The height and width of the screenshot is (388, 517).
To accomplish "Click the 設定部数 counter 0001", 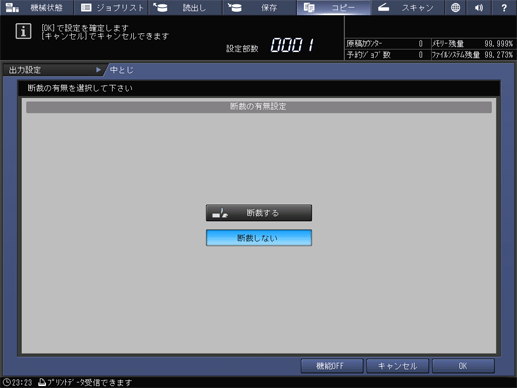I will [292, 45].
